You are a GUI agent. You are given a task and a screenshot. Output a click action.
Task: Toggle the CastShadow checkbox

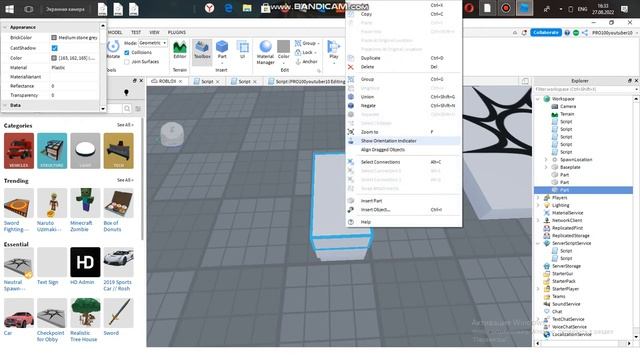click(54, 48)
